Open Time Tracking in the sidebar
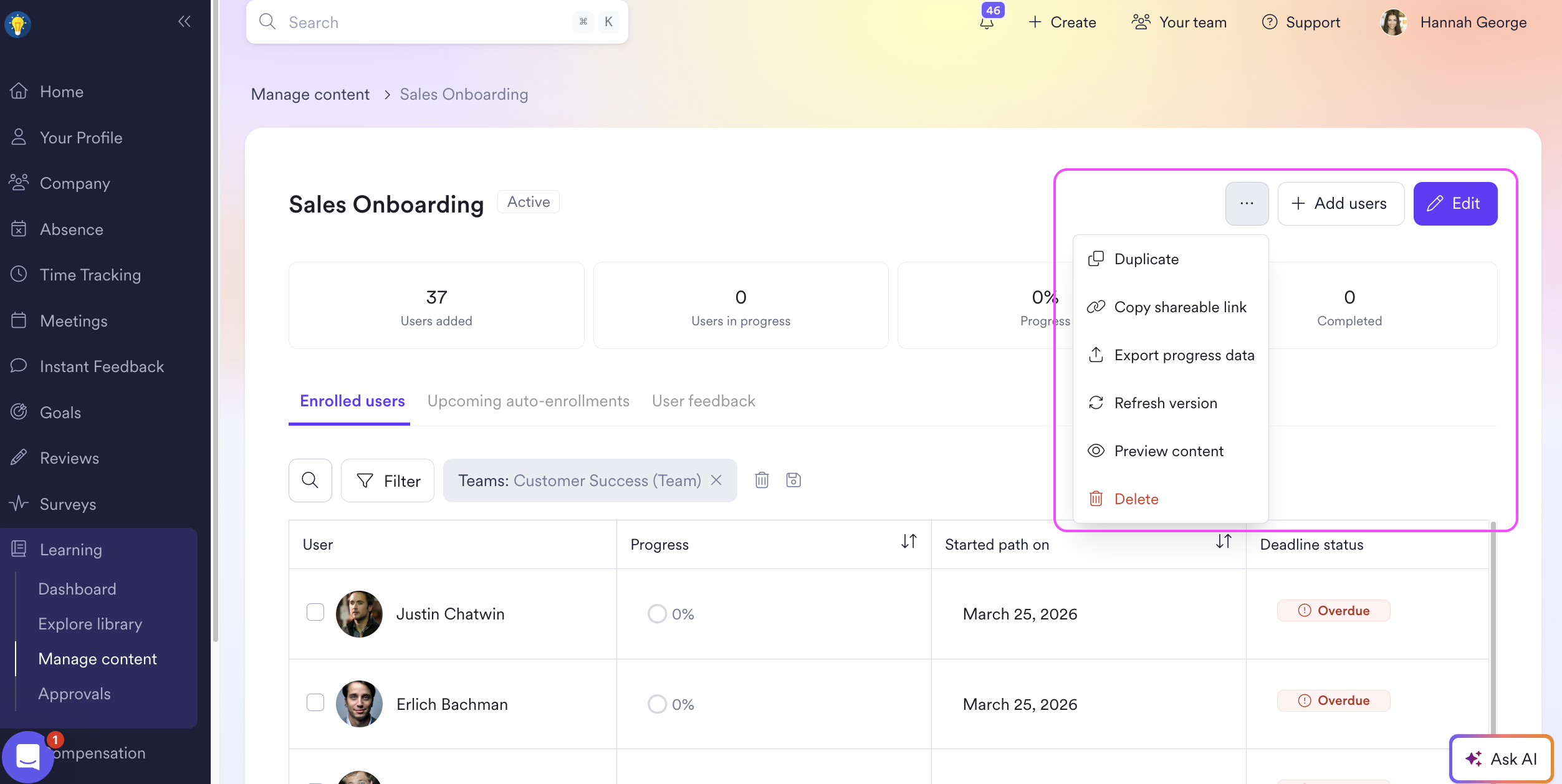The image size is (1562, 784). [90, 275]
